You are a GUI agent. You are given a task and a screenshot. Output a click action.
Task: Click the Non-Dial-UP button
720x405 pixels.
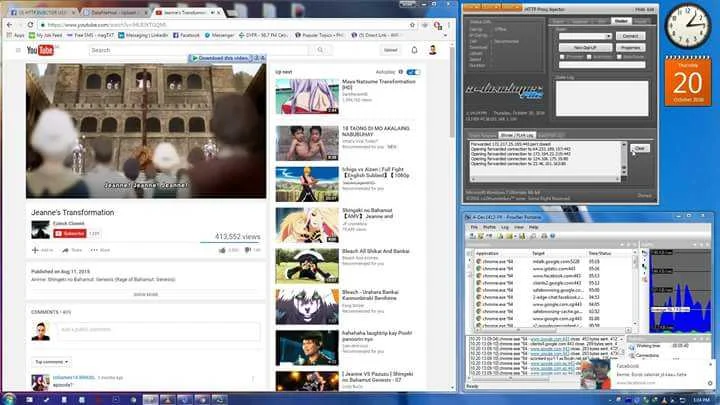tap(585, 48)
